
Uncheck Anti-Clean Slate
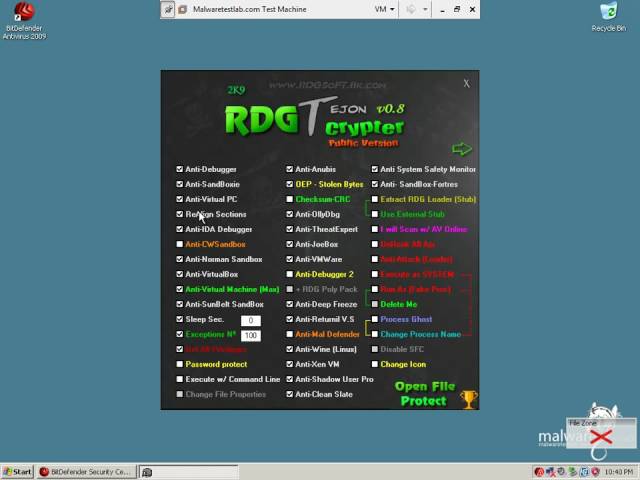pyautogui.click(x=289, y=394)
